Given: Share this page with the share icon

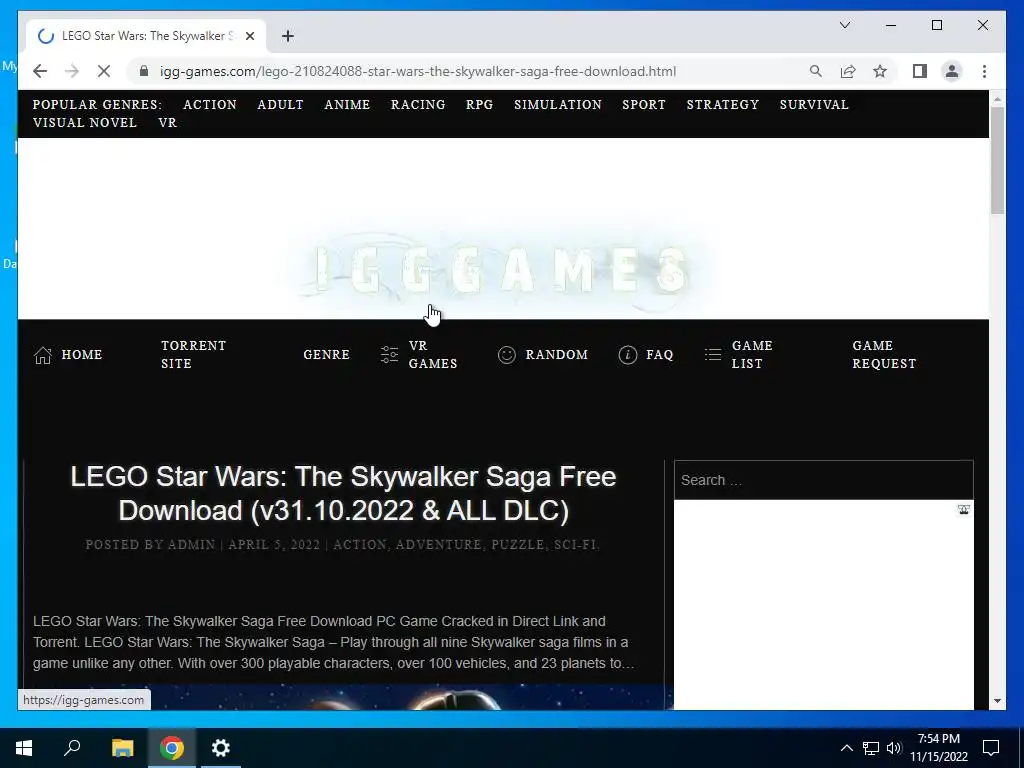Looking at the screenshot, I should [x=848, y=71].
